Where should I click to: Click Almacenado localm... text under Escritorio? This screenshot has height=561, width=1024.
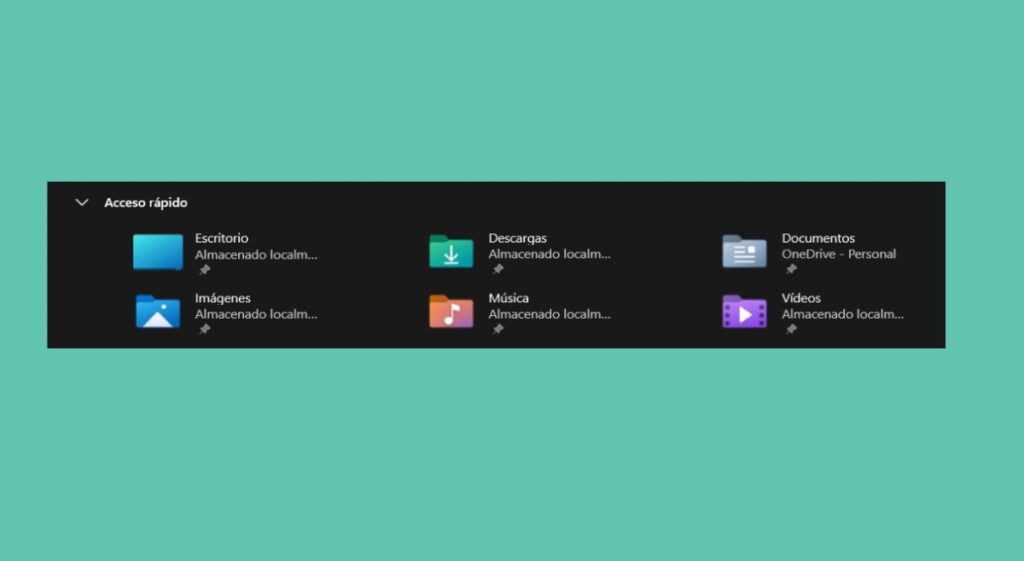(x=256, y=255)
